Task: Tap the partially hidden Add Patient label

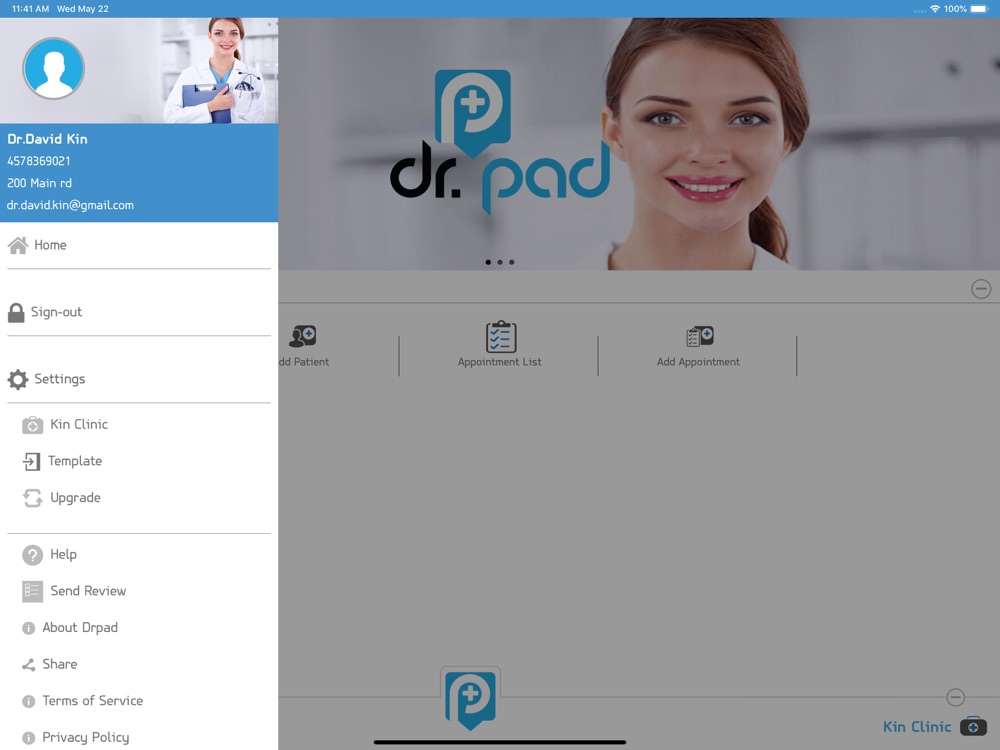Action: (x=304, y=362)
